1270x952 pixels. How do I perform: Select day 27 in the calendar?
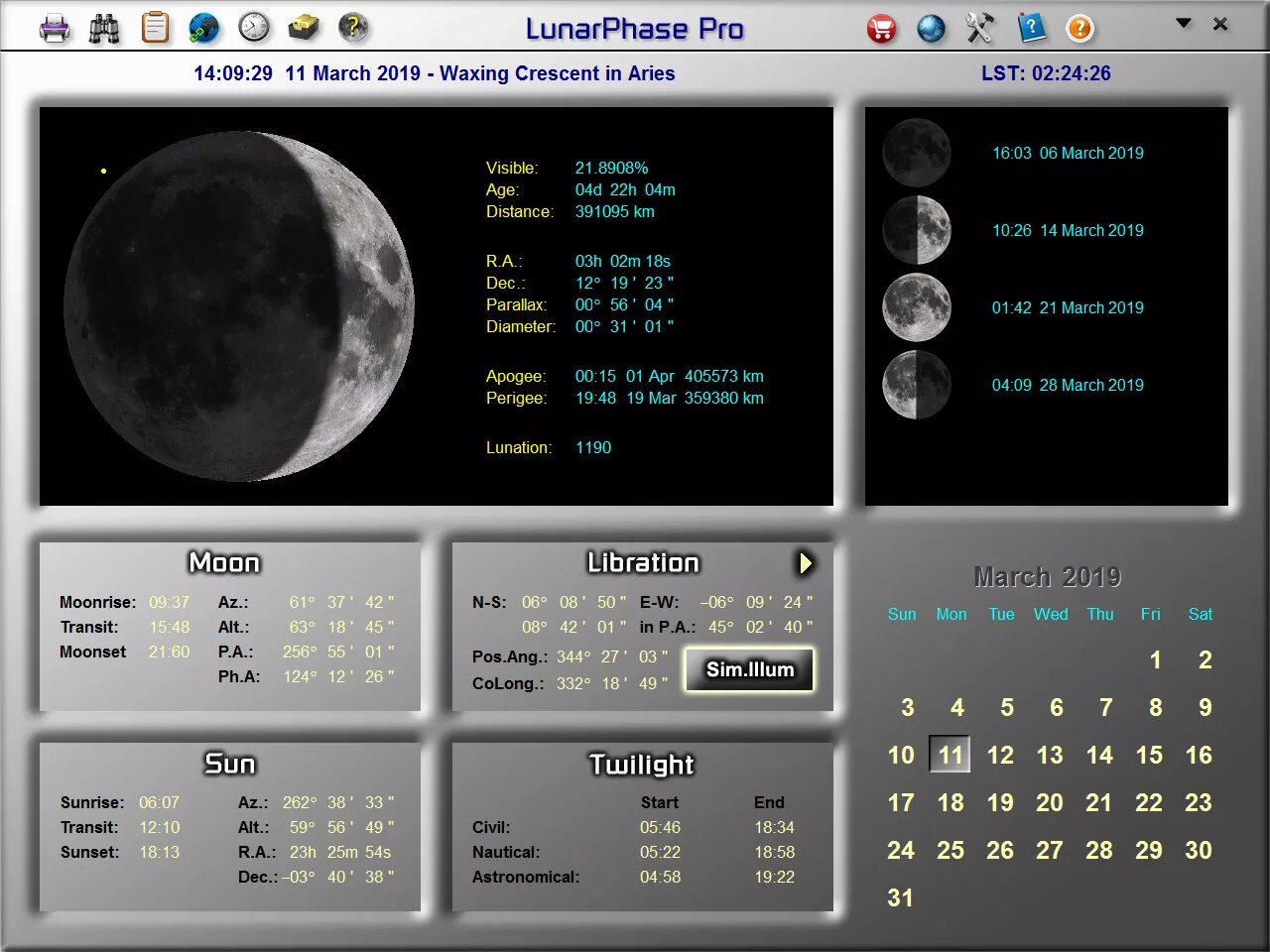1050,850
